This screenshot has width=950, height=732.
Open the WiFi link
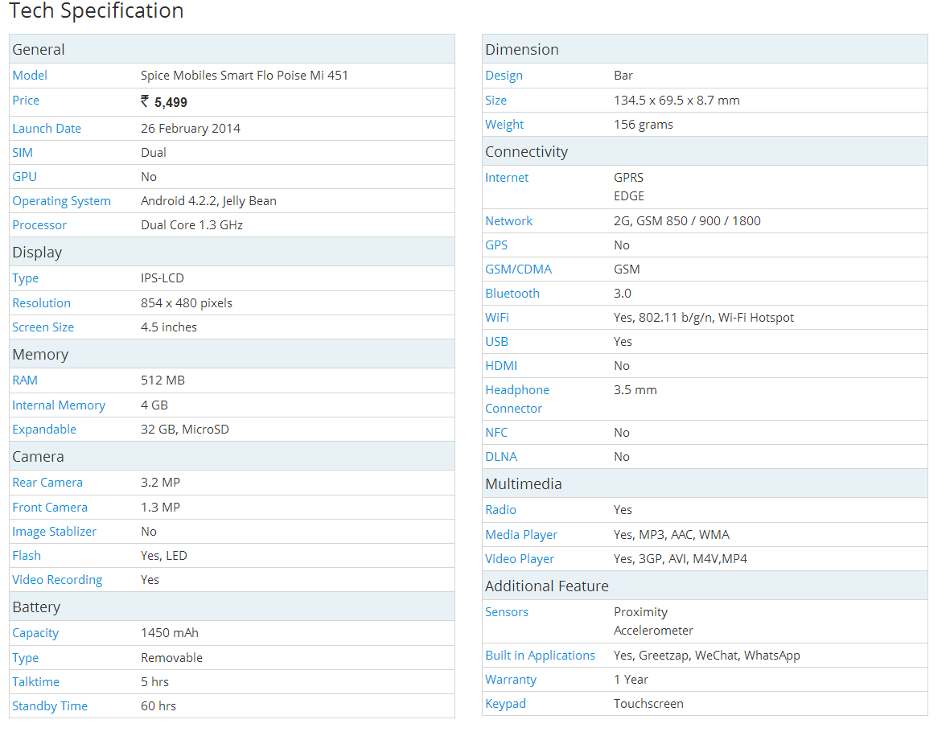(497, 318)
